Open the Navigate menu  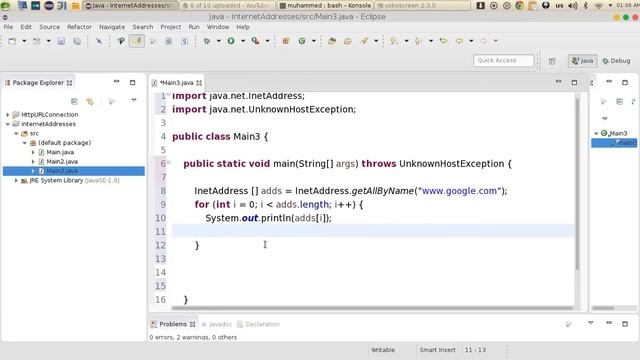point(112,27)
